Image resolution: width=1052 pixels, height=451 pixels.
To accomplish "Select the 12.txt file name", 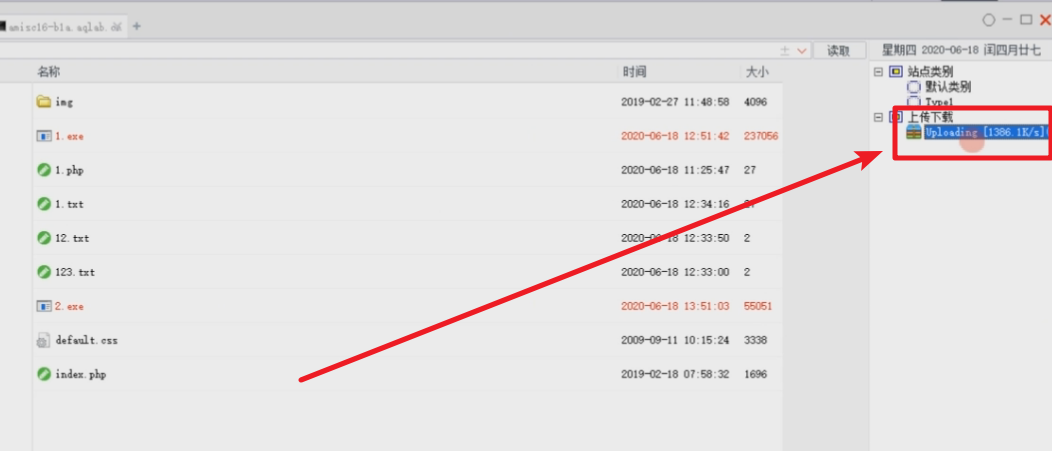I will tap(72, 238).
